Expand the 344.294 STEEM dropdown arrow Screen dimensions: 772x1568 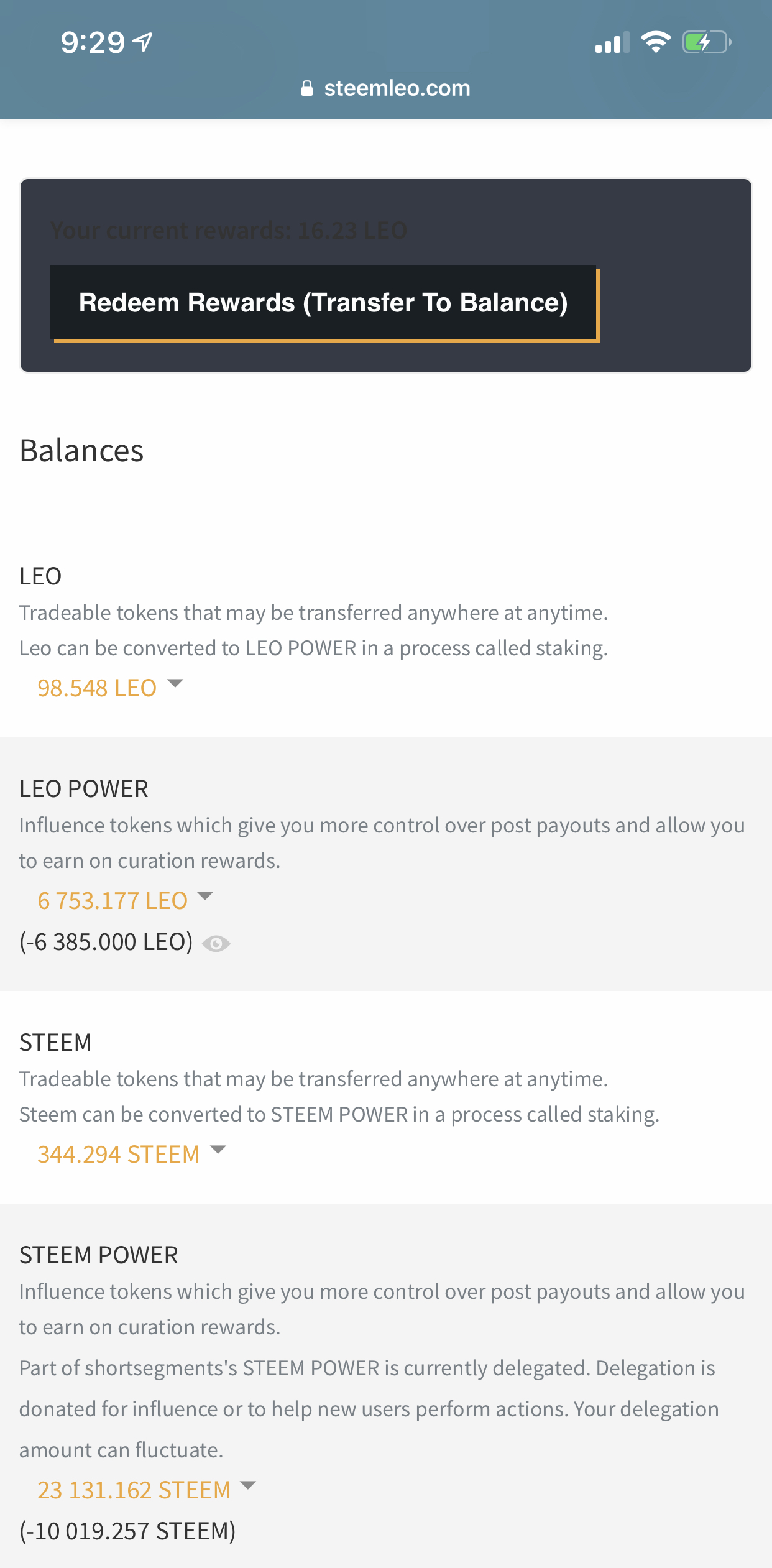(x=218, y=1150)
